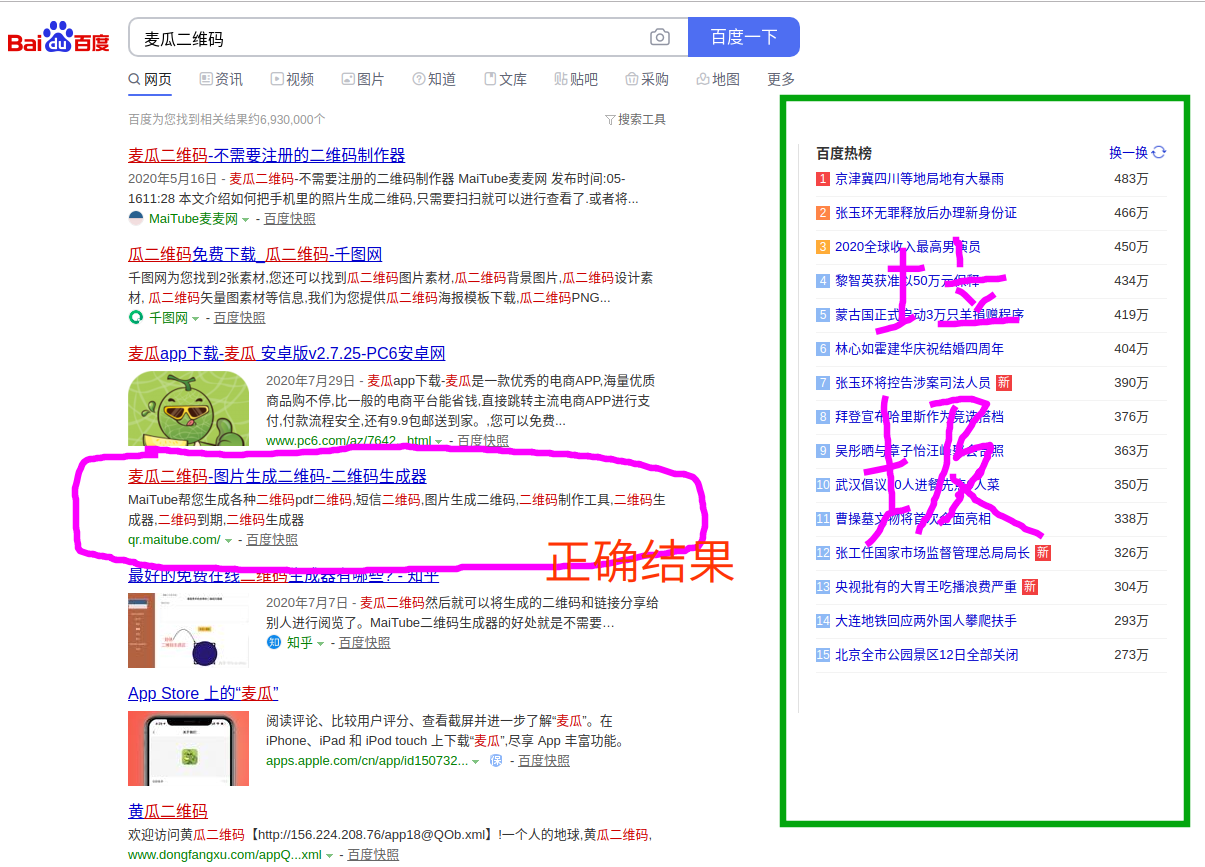Expand dropdown arrow beside 知乎 source
Image resolution: width=1205 pixels, height=867 pixels.
(x=321, y=644)
